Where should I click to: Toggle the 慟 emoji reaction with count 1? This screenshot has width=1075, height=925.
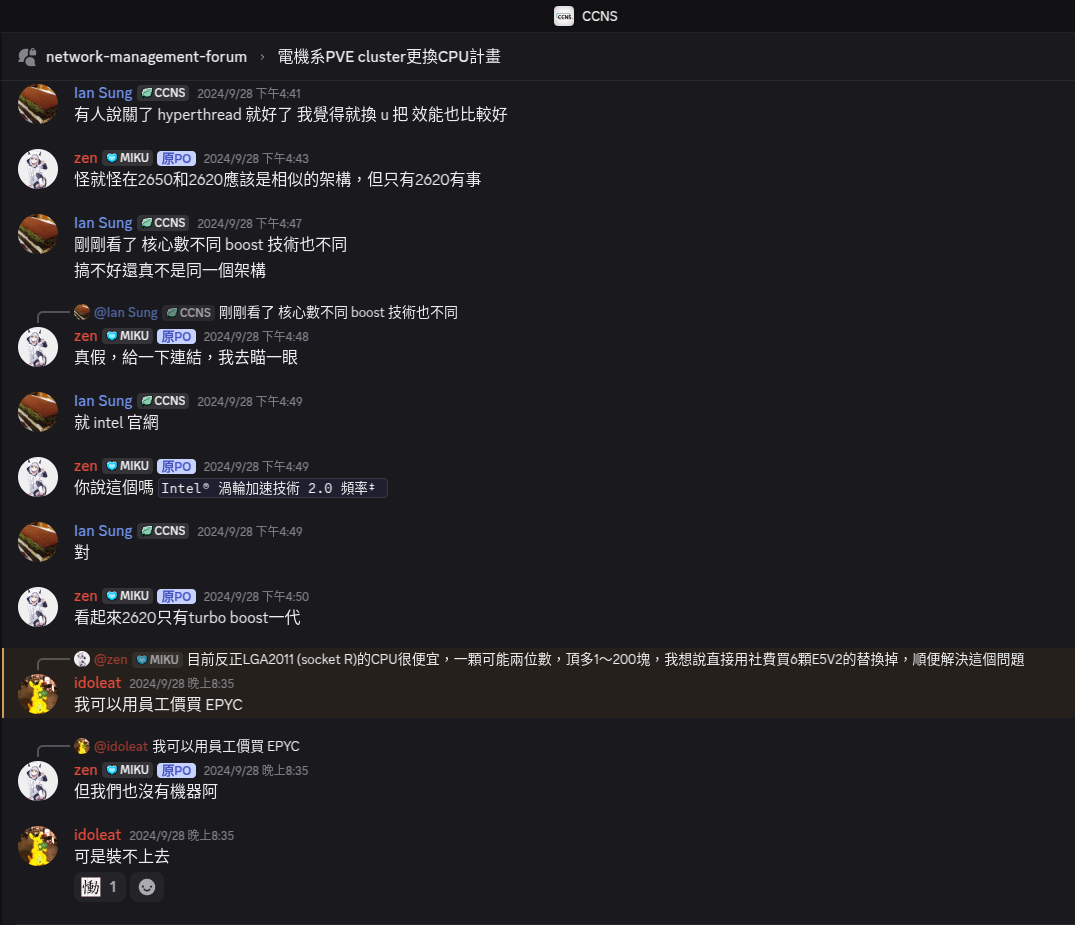click(x=99, y=887)
